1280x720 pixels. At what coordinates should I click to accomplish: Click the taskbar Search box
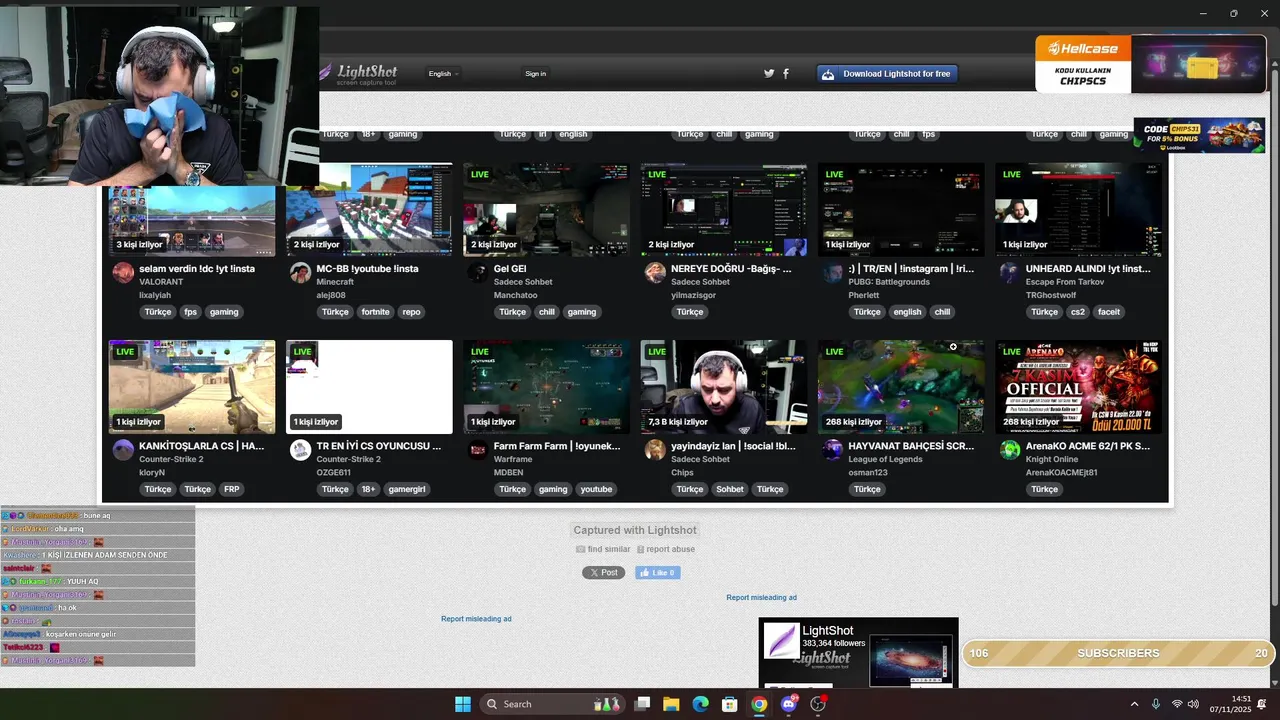553,704
